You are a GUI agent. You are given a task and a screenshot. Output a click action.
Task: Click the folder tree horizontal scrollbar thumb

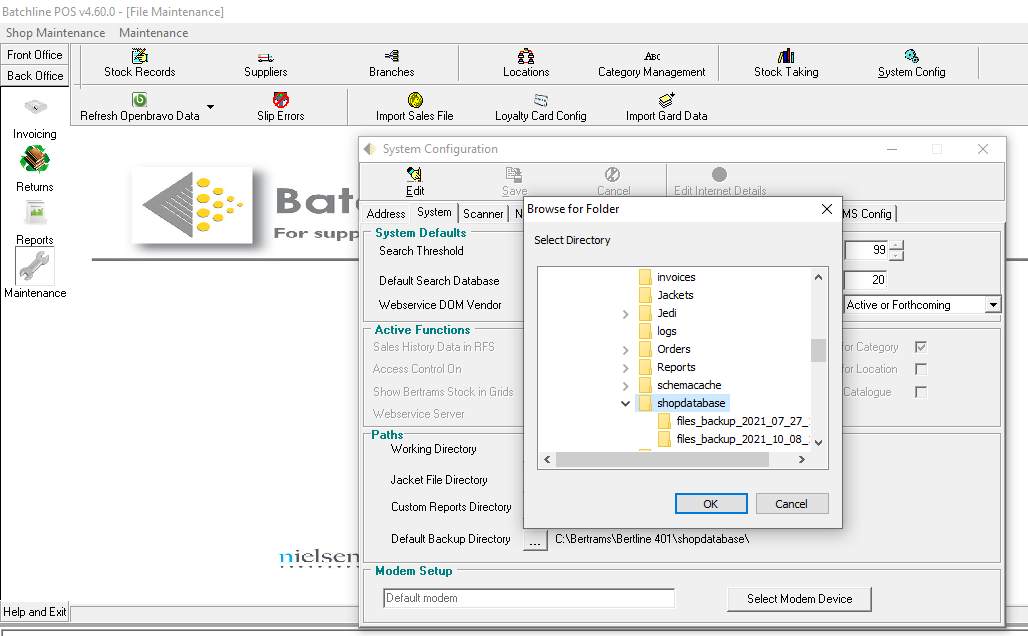tap(662, 460)
